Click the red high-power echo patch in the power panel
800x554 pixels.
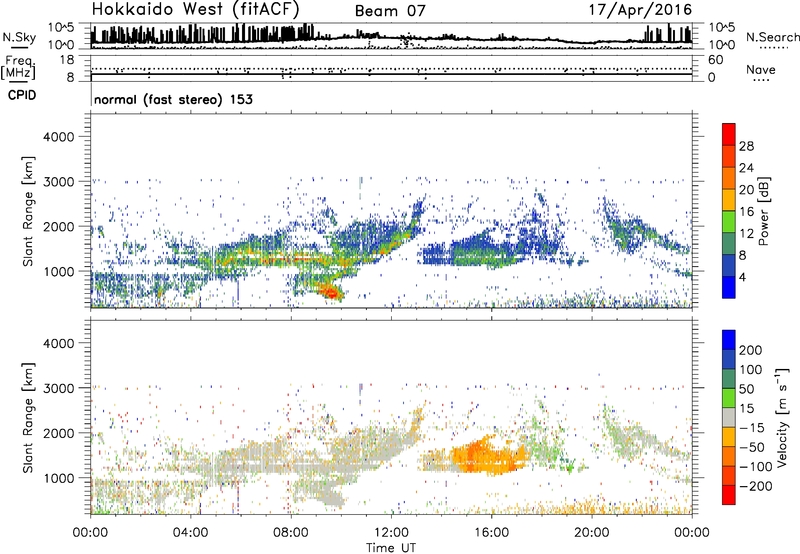coord(331,293)
